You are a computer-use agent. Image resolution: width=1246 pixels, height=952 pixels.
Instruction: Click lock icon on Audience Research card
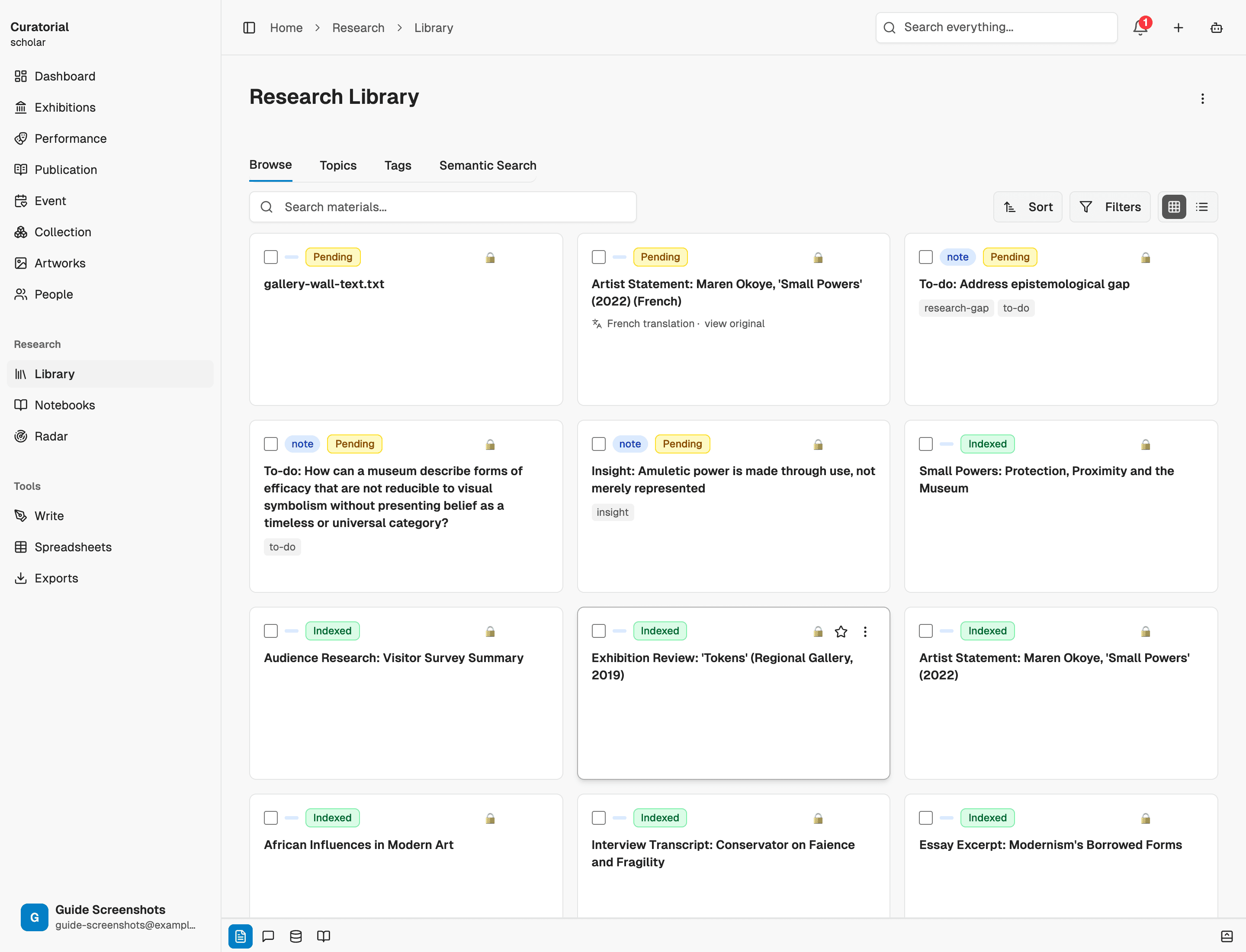[x=490, y=631]
